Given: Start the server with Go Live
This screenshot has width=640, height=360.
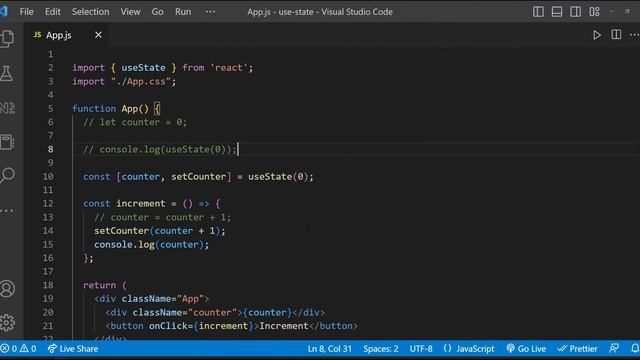Looking at the screenshot, I should (526, 349).
